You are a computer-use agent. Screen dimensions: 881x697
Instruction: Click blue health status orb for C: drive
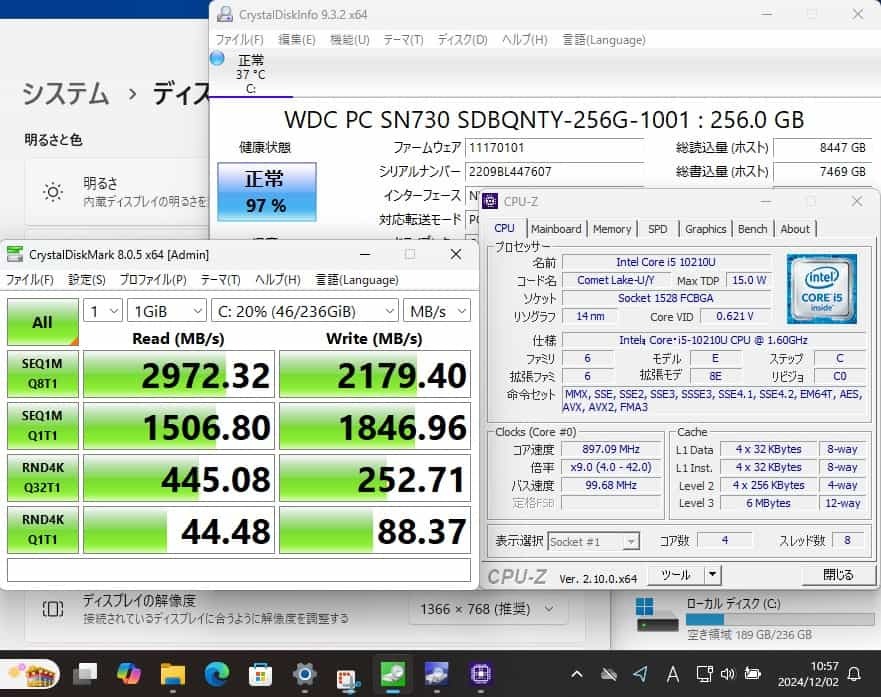tap(217, 58)
